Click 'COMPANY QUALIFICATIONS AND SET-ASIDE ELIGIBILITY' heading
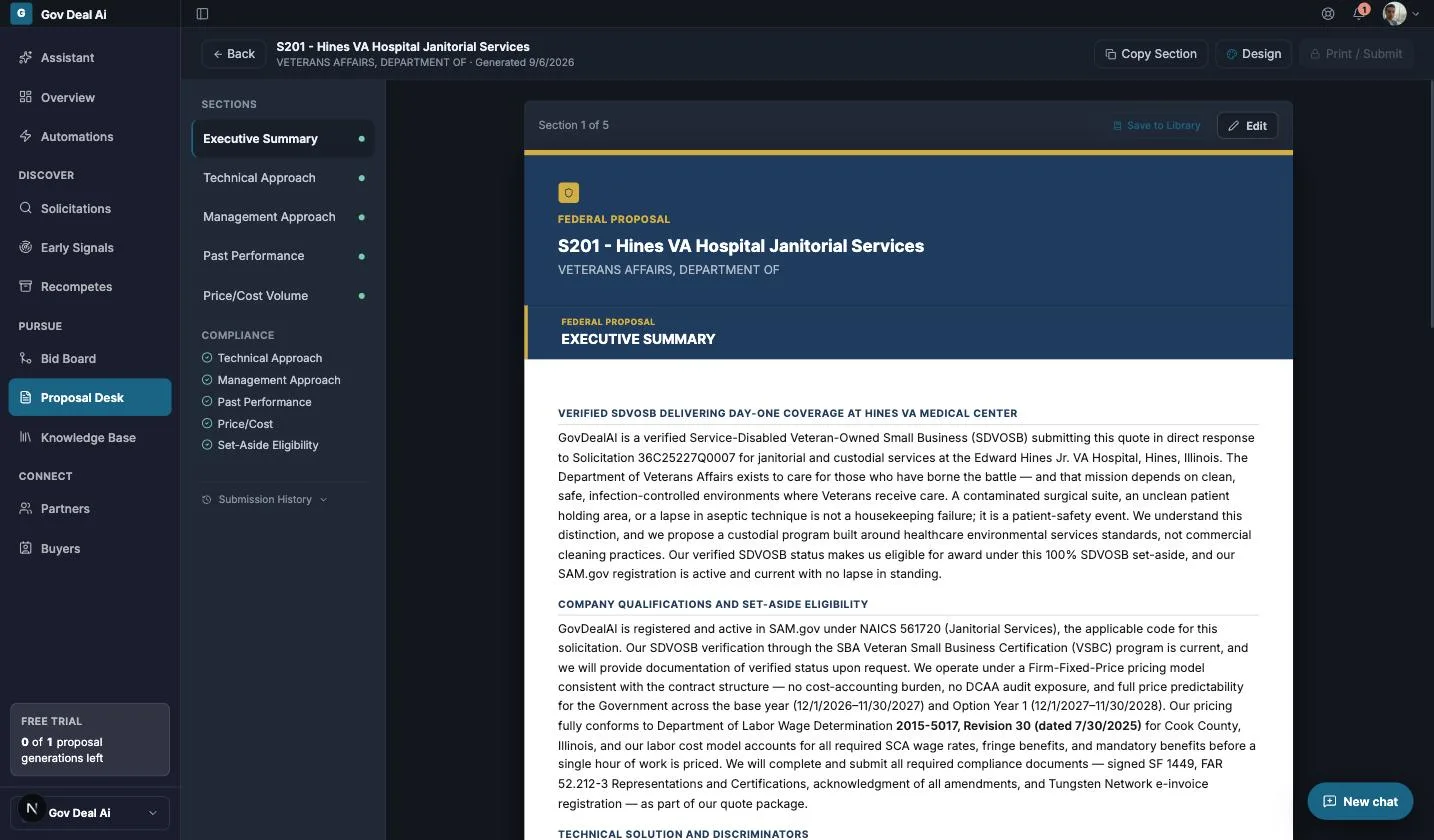This screenshot has width=1434, height=840. pos(713,605)
